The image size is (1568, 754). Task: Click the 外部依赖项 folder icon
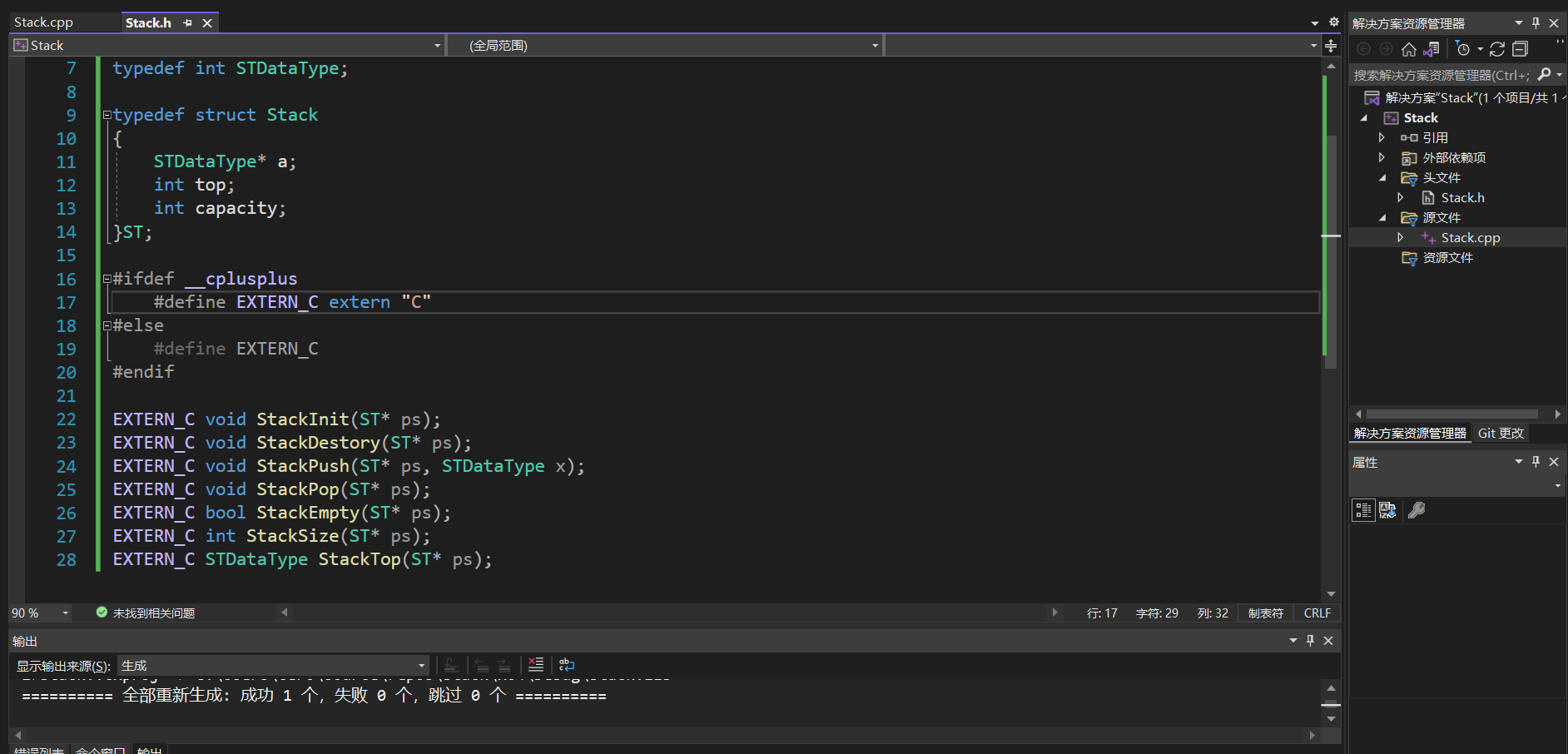pyautogui.click(x=1409, y=158)
